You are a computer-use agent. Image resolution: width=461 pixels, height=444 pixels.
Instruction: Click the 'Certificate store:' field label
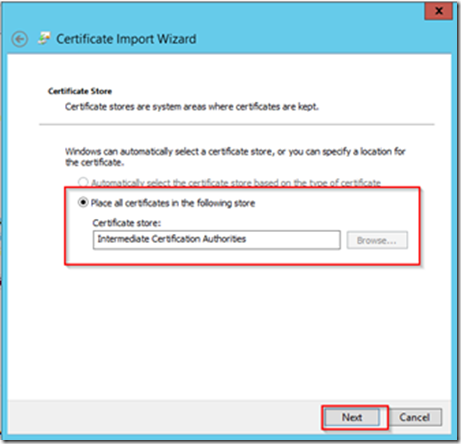[127, 223]
